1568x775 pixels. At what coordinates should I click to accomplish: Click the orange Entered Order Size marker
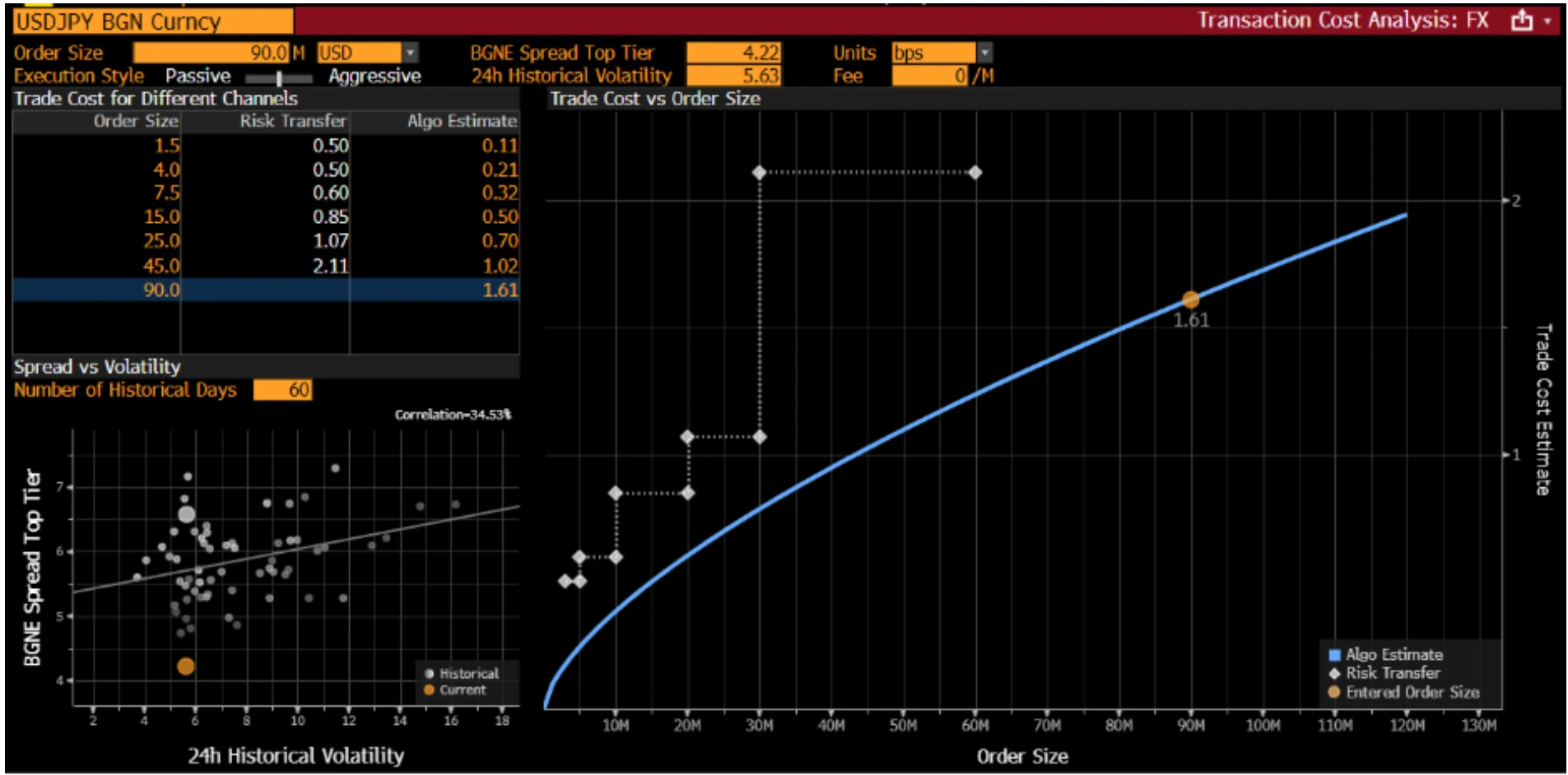1190,299
